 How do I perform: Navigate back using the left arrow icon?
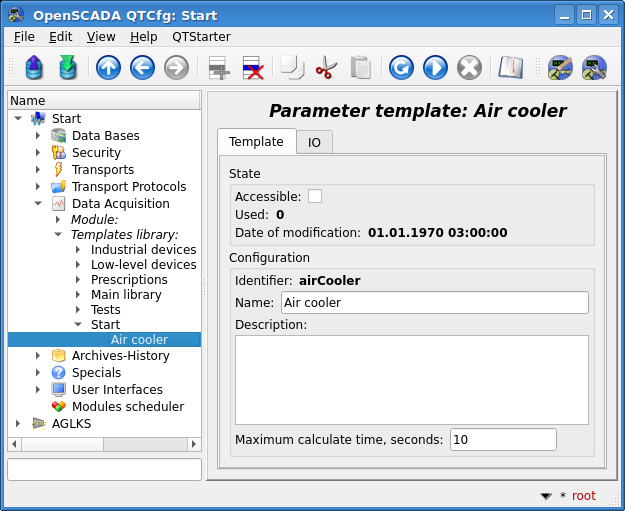[x=142, y=68]
